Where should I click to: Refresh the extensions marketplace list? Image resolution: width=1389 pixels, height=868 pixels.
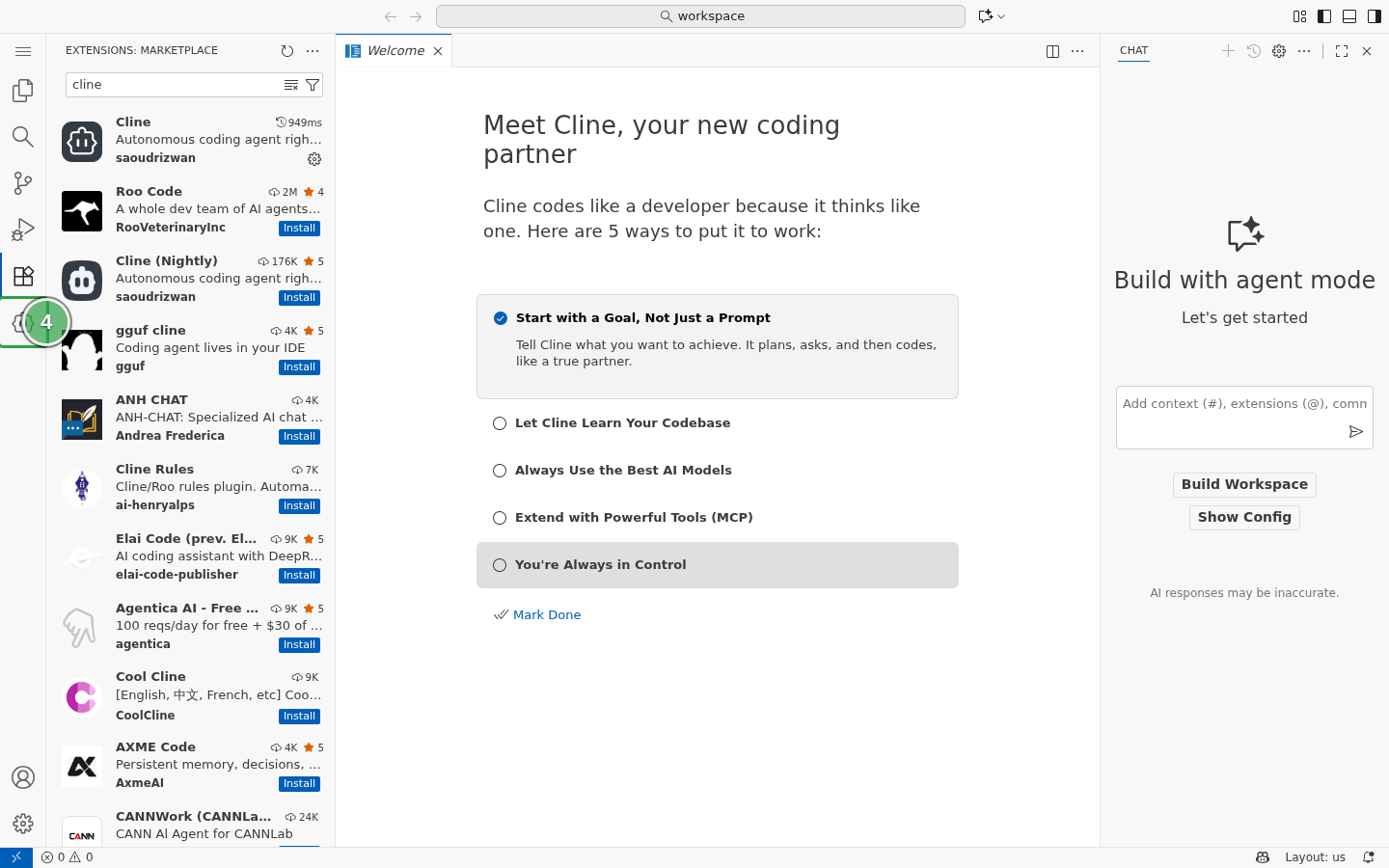(287, 51)
